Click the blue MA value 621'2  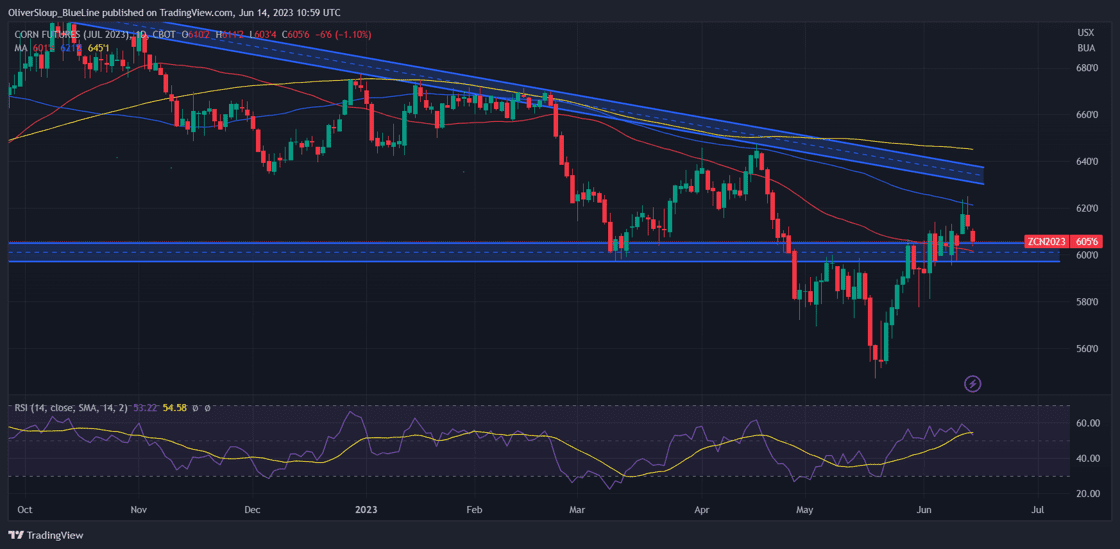[x=70, y=48]
